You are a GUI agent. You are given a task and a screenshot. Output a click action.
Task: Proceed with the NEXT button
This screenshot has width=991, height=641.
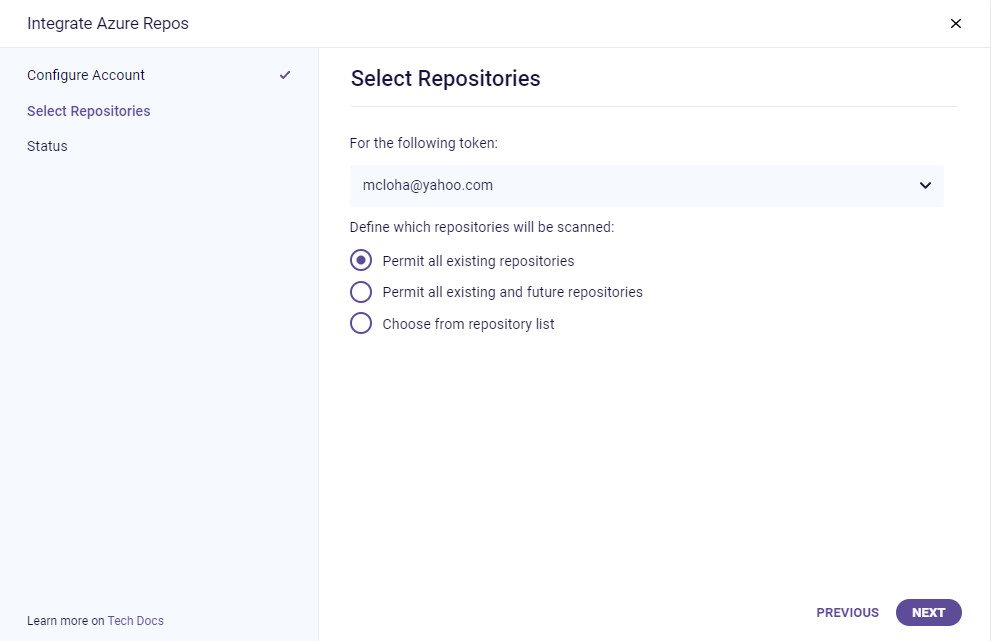[928, 613]
